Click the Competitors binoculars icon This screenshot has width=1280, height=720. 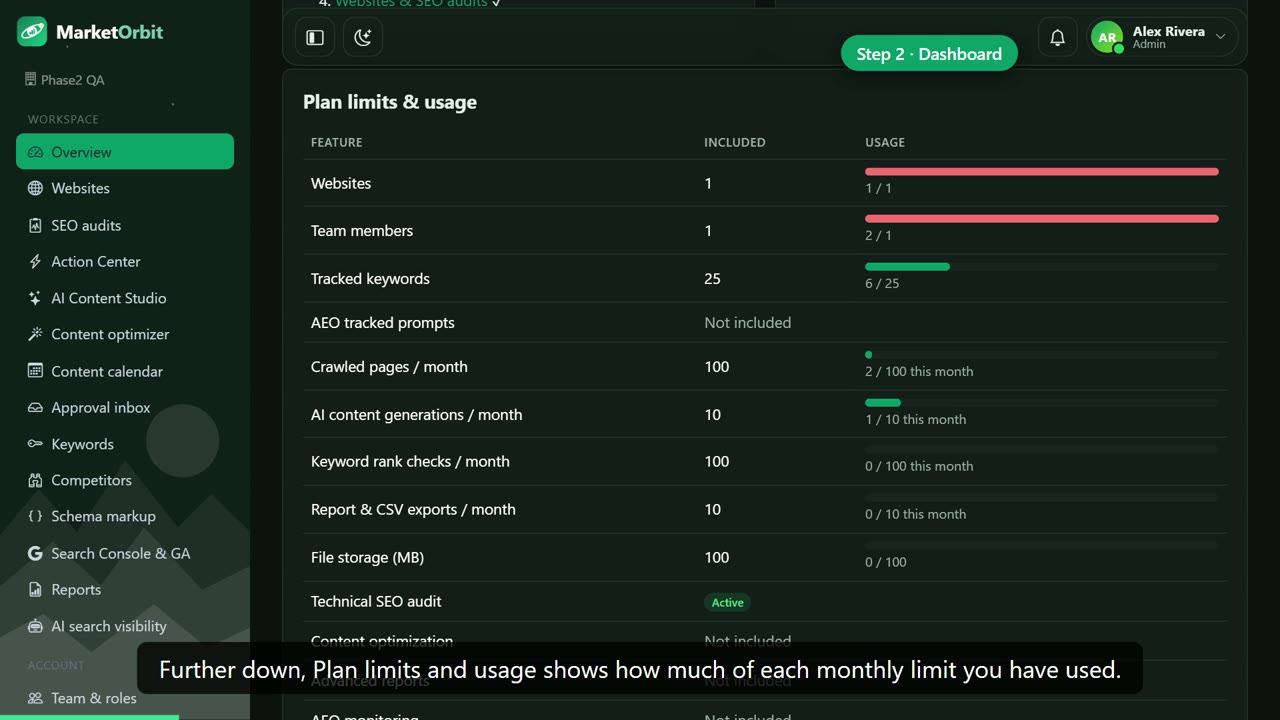(x=36, y=480)
